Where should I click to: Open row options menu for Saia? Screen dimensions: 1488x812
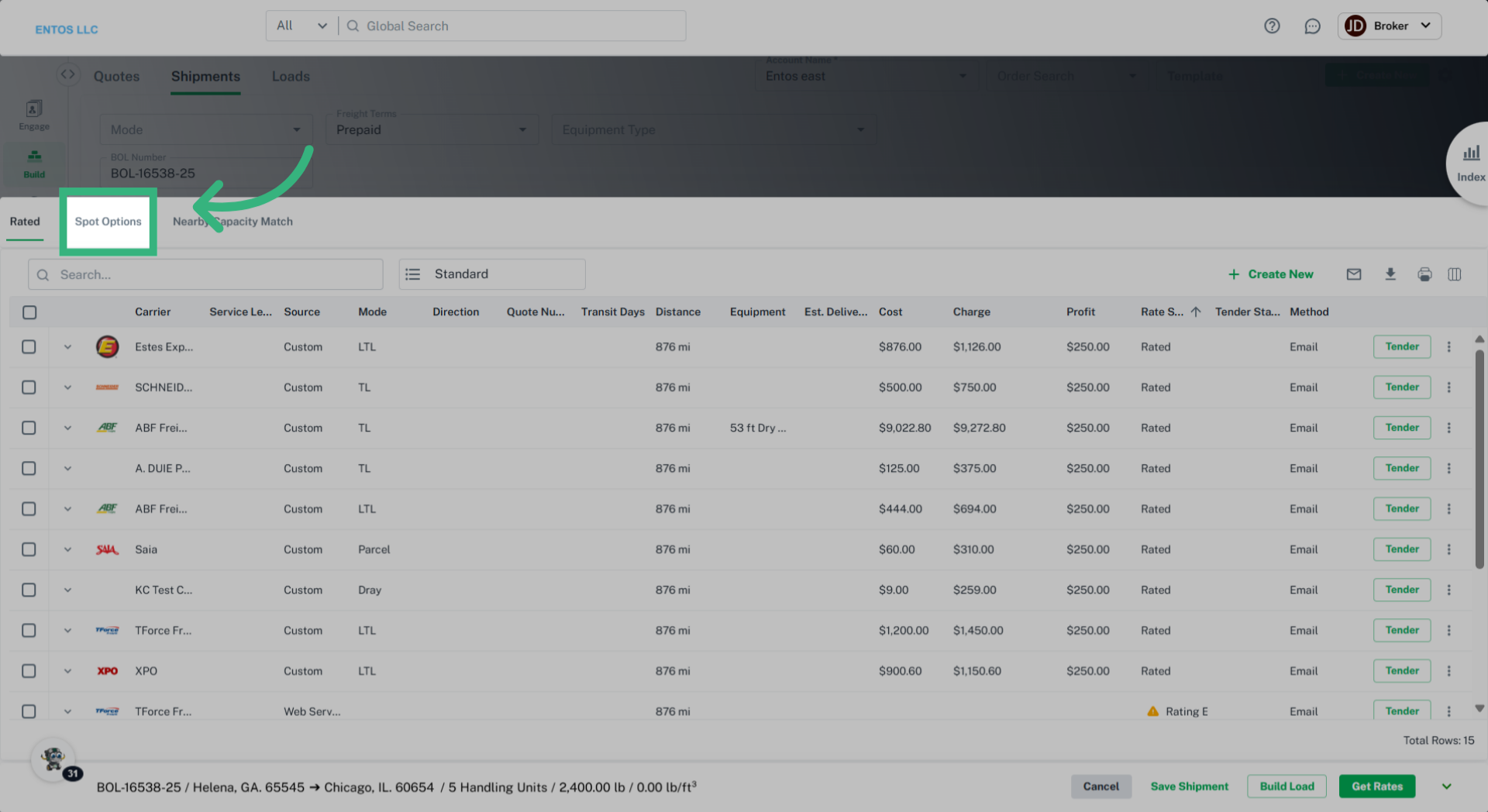tap(1448, 549)
